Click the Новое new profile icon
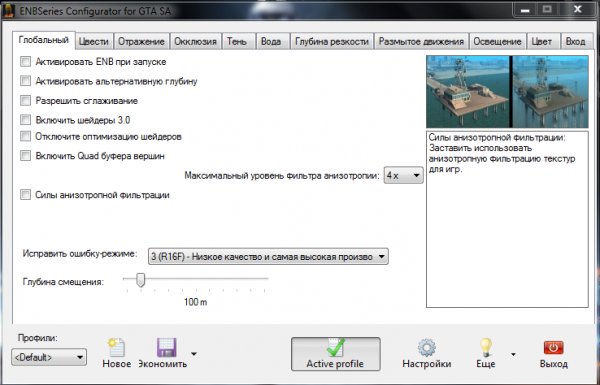 pos(116,347)
